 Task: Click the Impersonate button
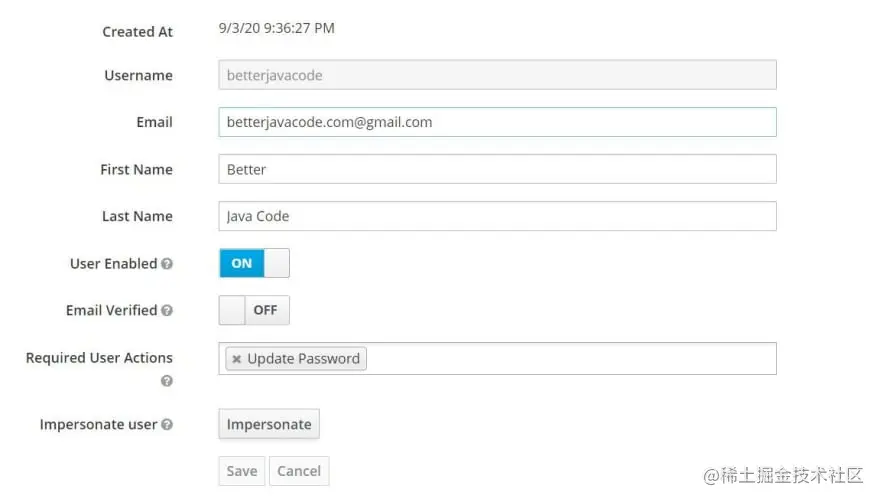269,424
